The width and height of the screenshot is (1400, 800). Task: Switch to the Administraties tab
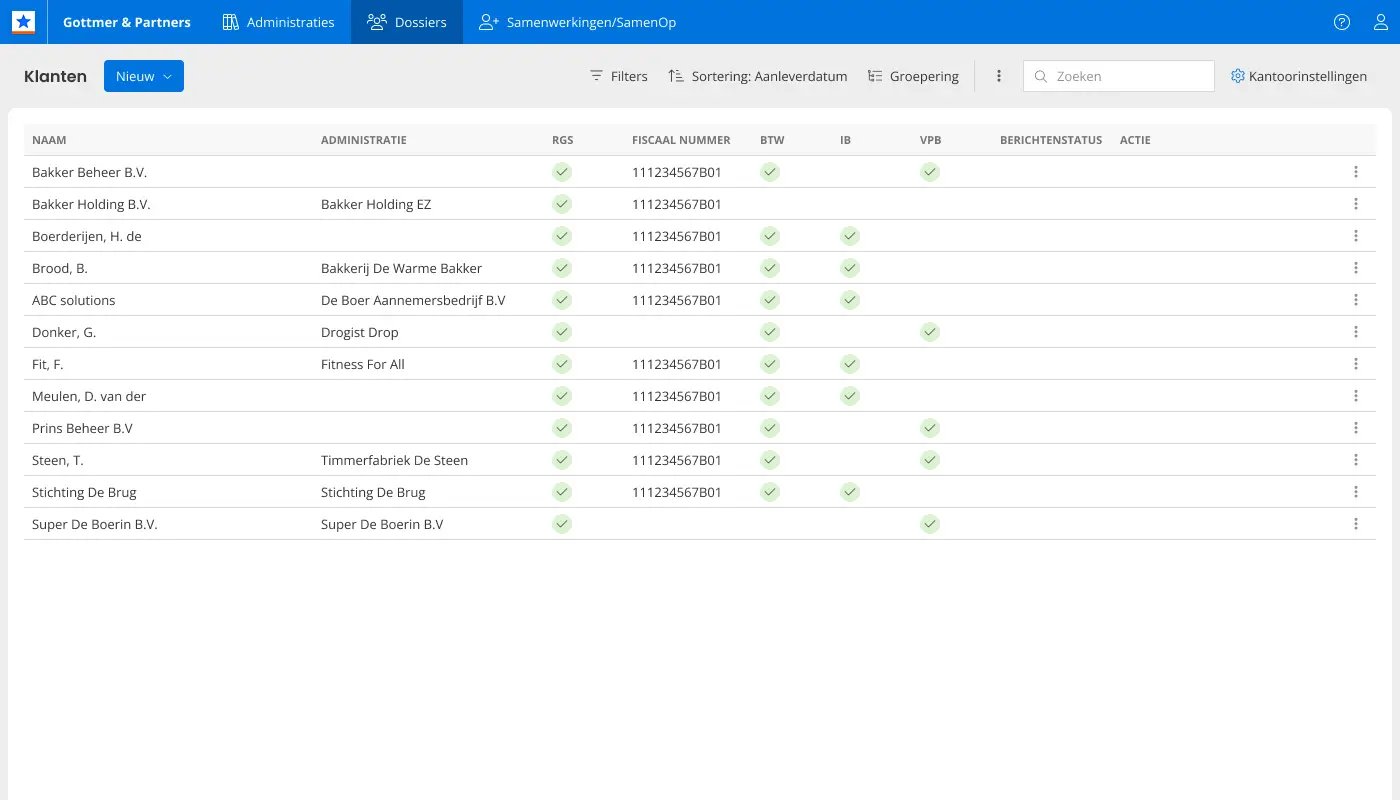coord(278,21)
